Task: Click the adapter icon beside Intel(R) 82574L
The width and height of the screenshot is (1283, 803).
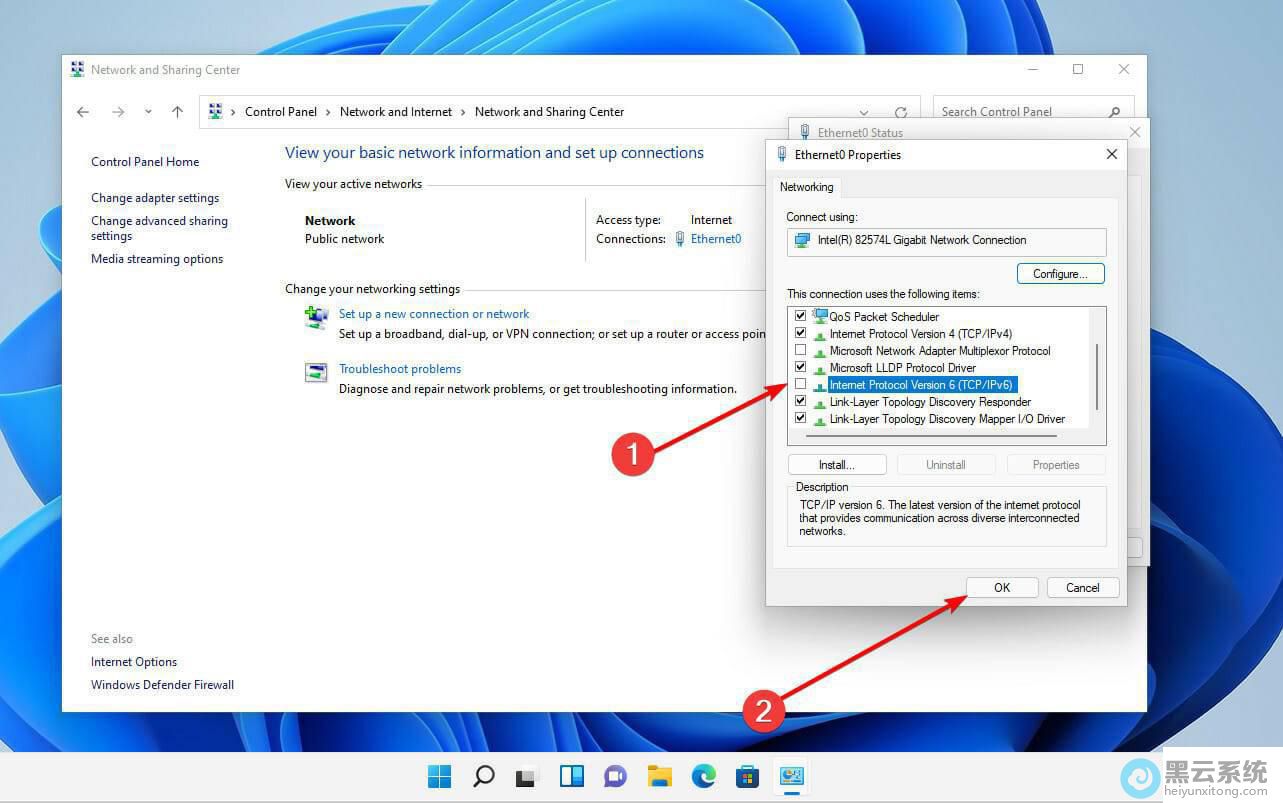Action: (803, 240)
